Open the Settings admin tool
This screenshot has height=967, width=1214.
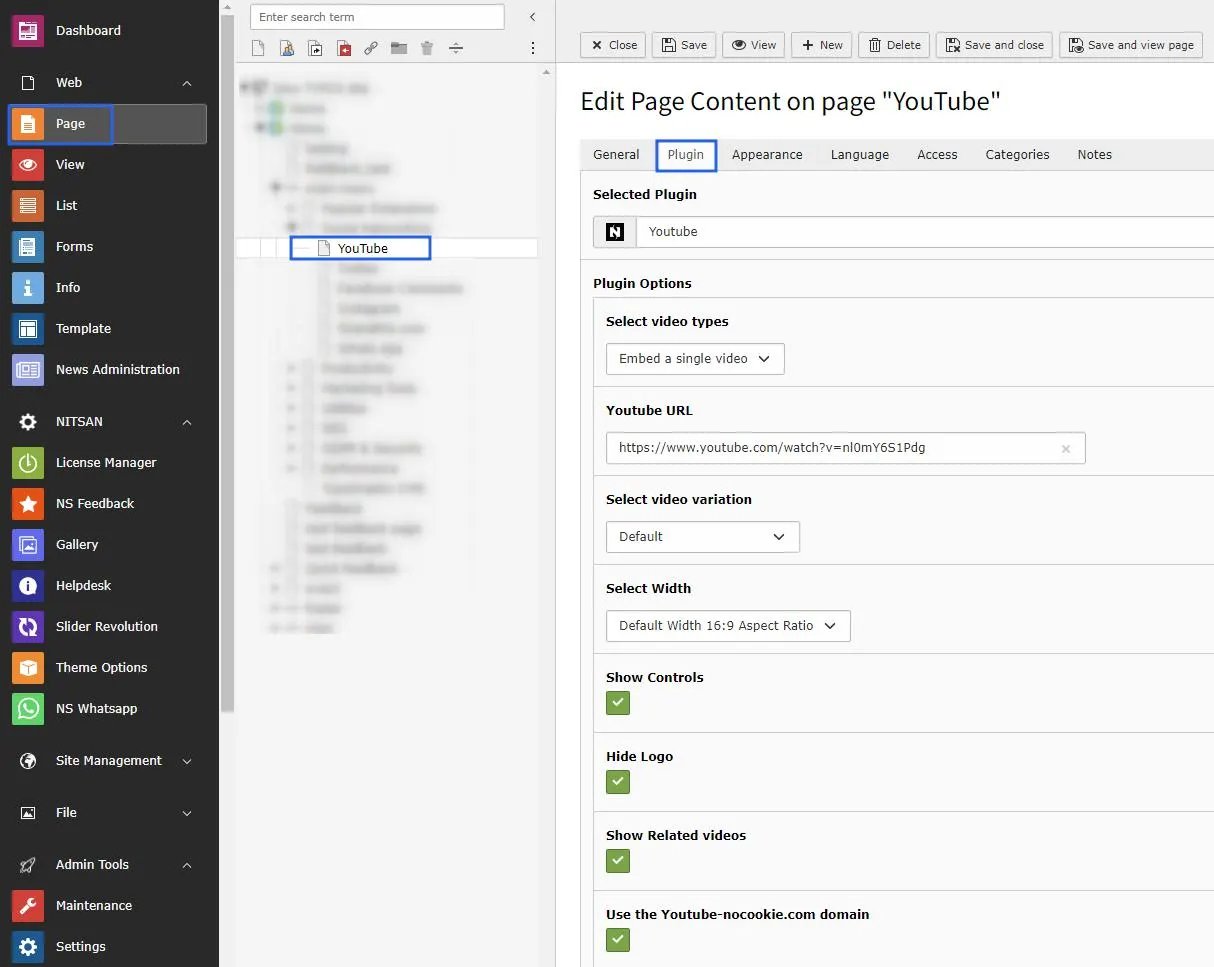coord(109,947)
